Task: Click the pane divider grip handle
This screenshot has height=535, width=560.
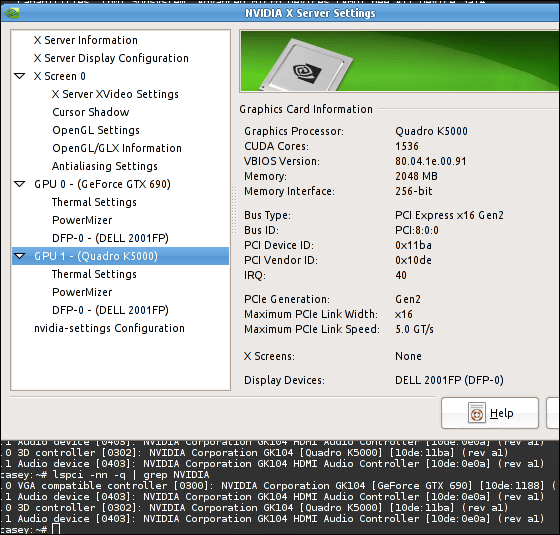Action: 234,210
